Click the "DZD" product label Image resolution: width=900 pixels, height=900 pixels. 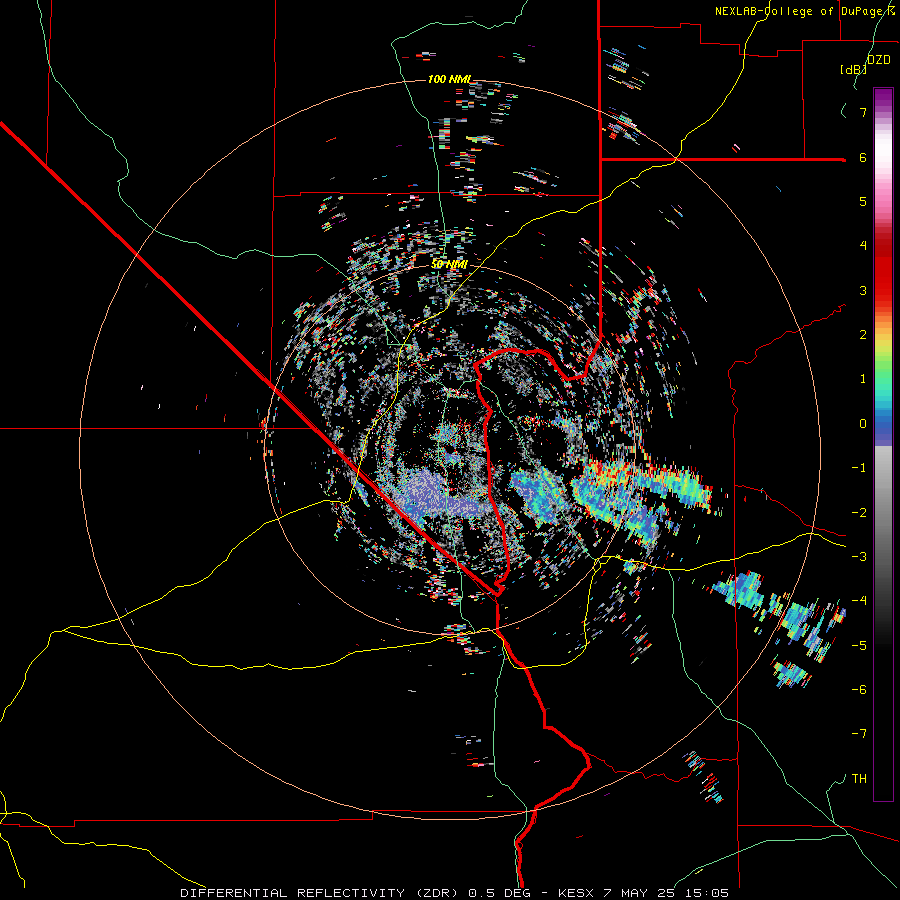879,60
